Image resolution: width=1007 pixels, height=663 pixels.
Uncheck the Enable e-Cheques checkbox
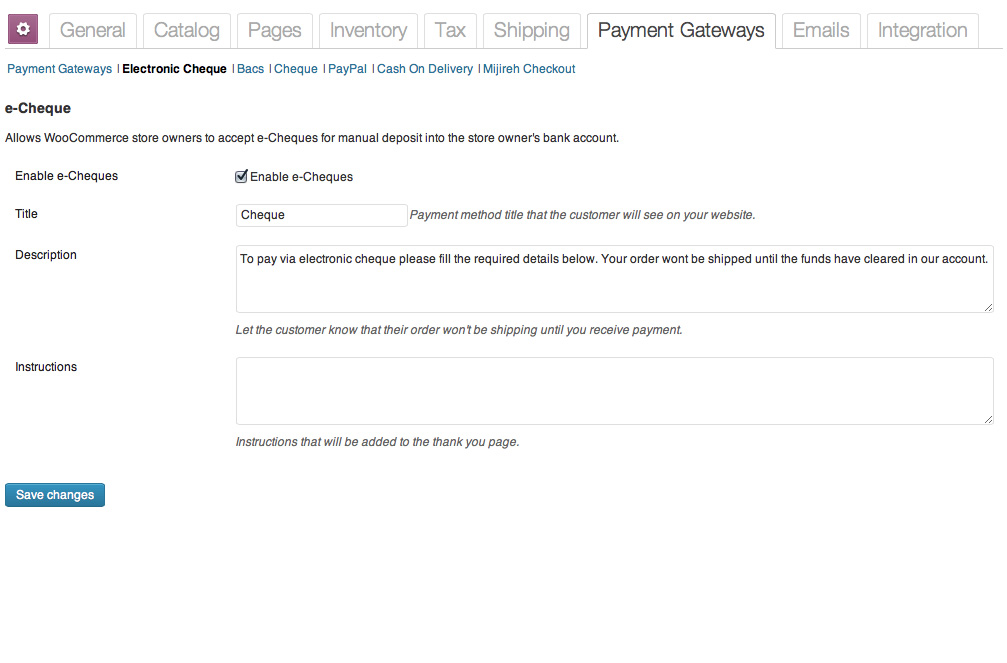click(241, 177)
